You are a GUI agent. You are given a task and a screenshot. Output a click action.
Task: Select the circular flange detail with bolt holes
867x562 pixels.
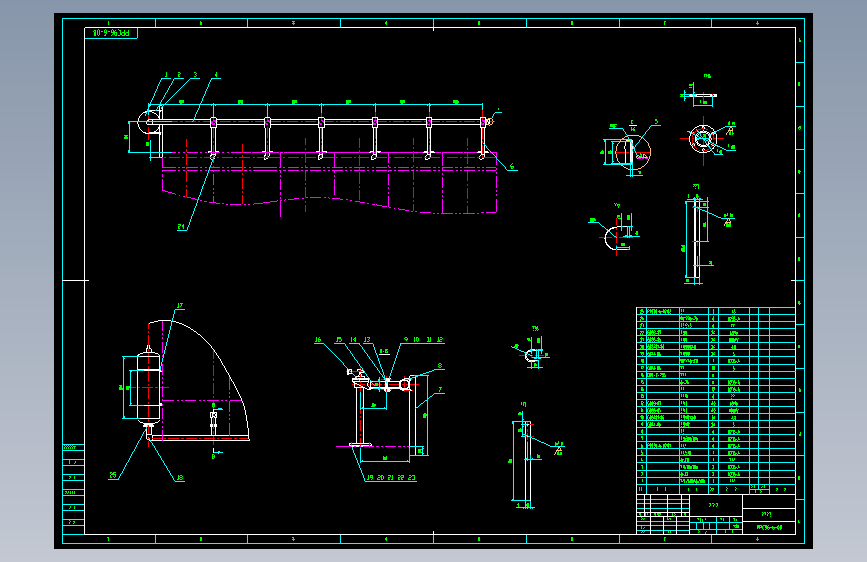[703, 138]
